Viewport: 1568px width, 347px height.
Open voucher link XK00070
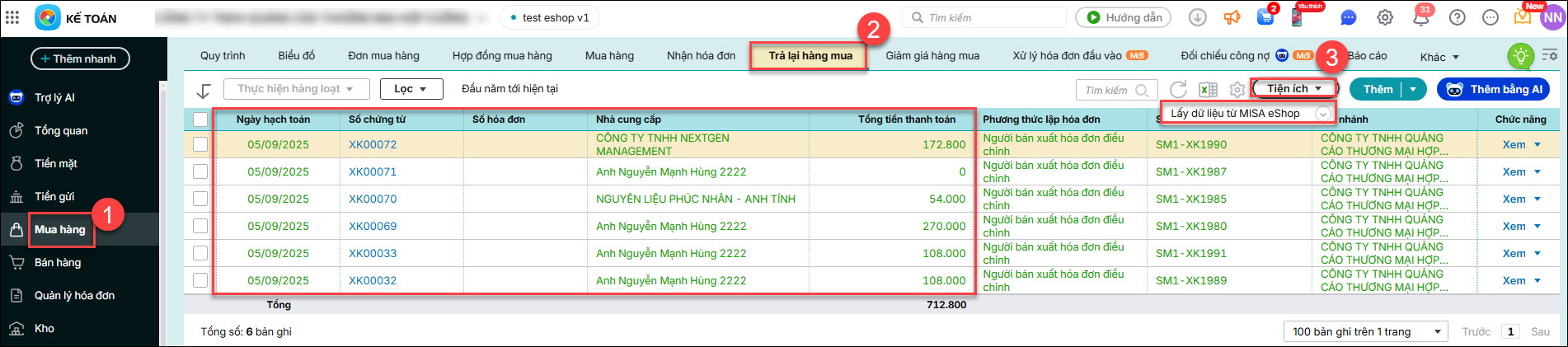tap(373, 199)
